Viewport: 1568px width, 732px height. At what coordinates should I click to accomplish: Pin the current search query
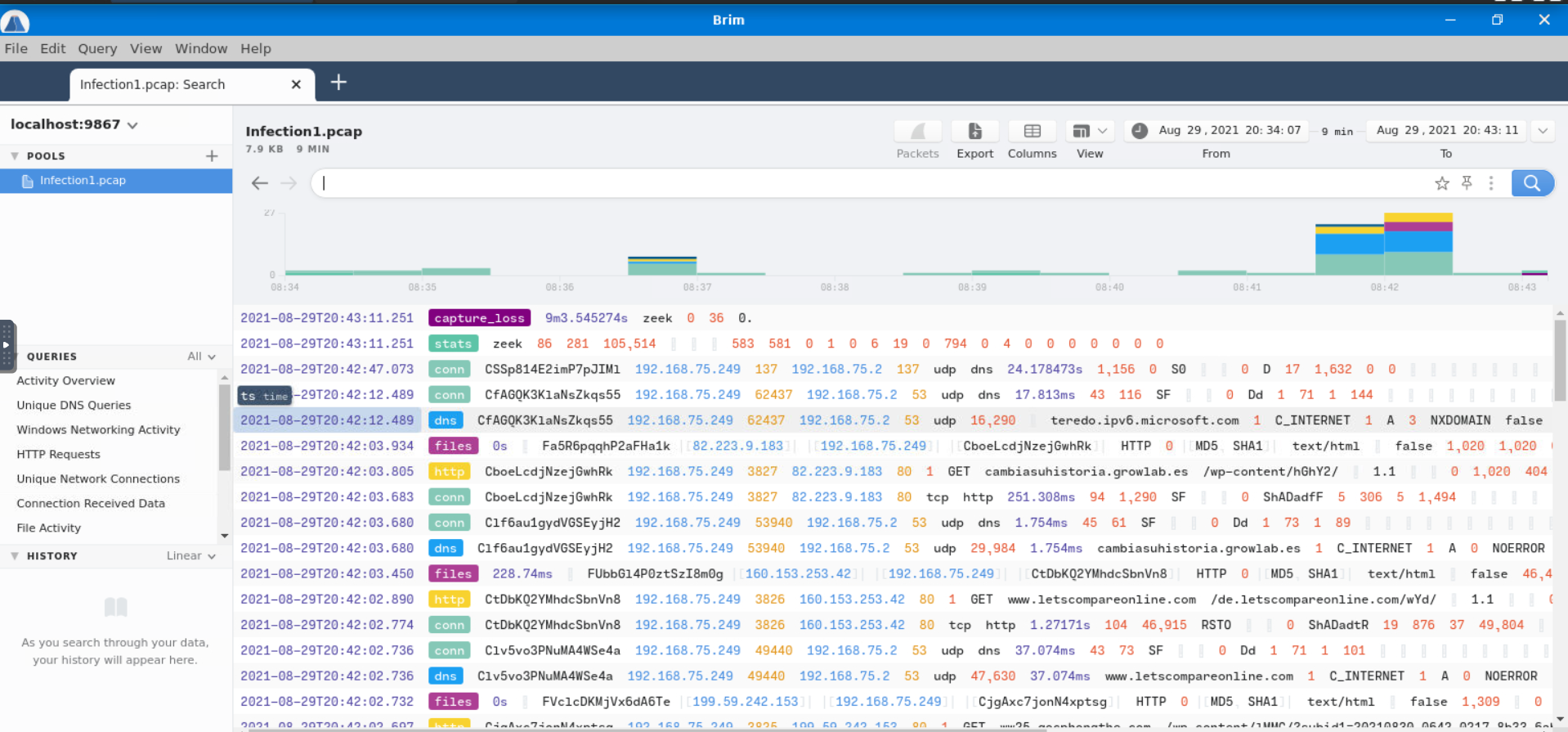1467,183
